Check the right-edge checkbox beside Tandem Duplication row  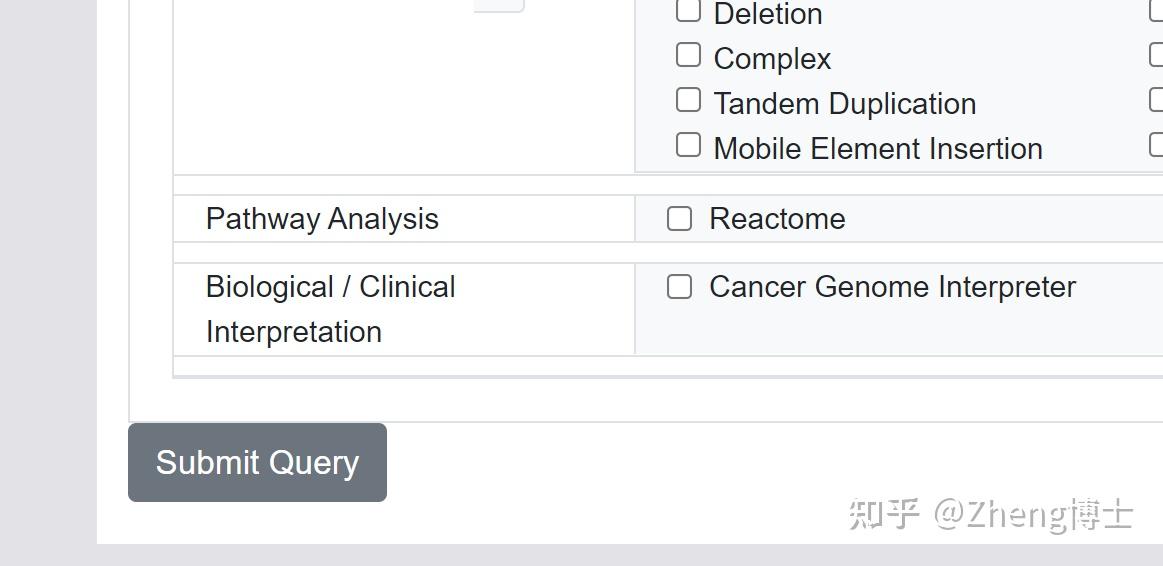(x=1157, y=100)
